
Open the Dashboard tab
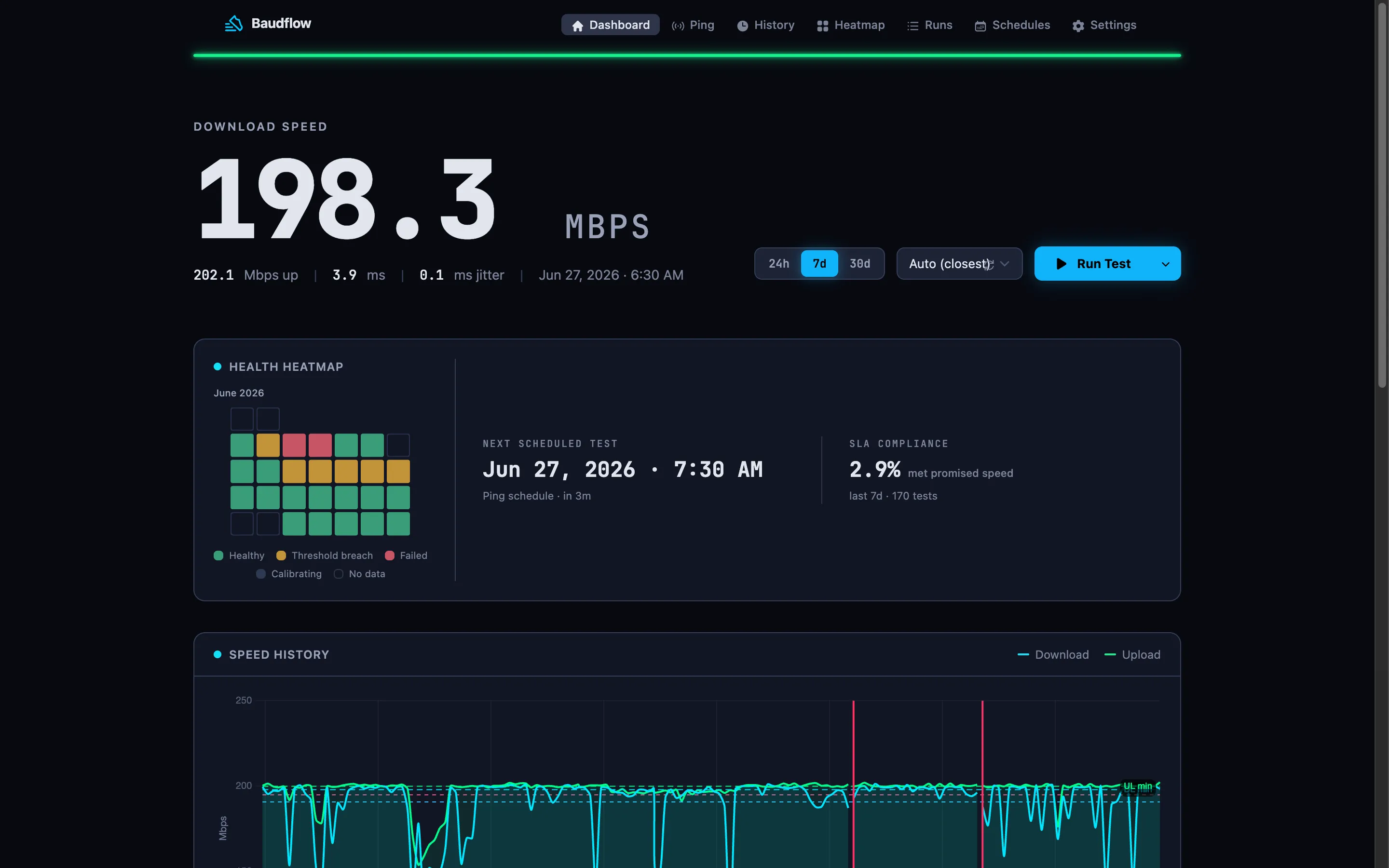[x=610, y=25]
